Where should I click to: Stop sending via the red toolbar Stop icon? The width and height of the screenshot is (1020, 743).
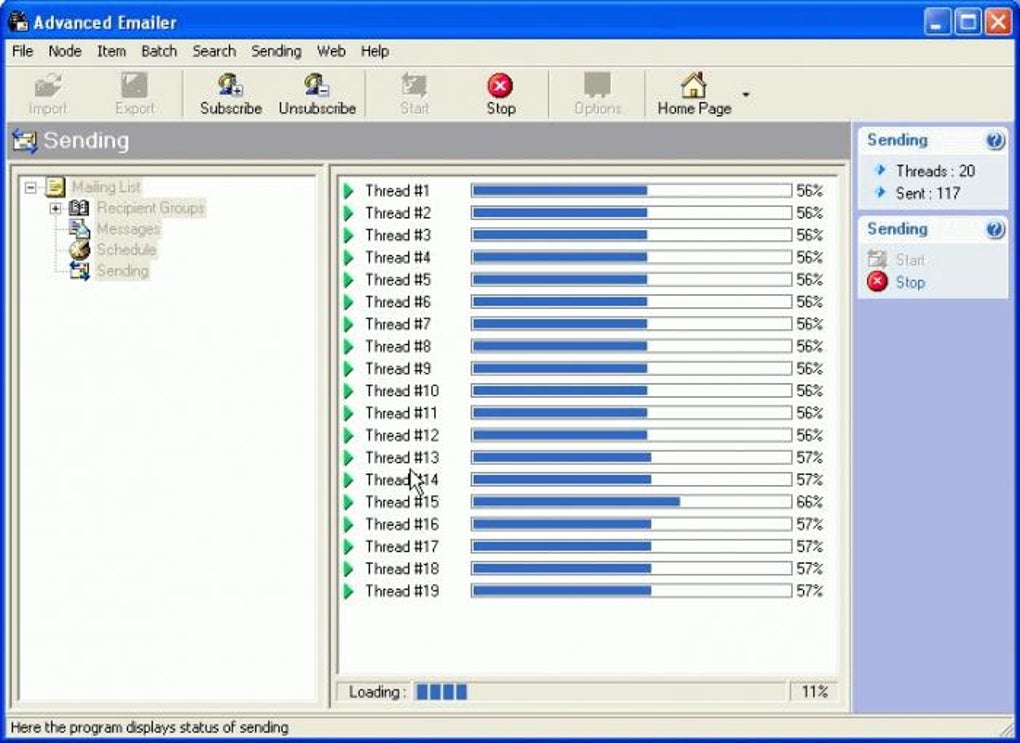[500, 85]
